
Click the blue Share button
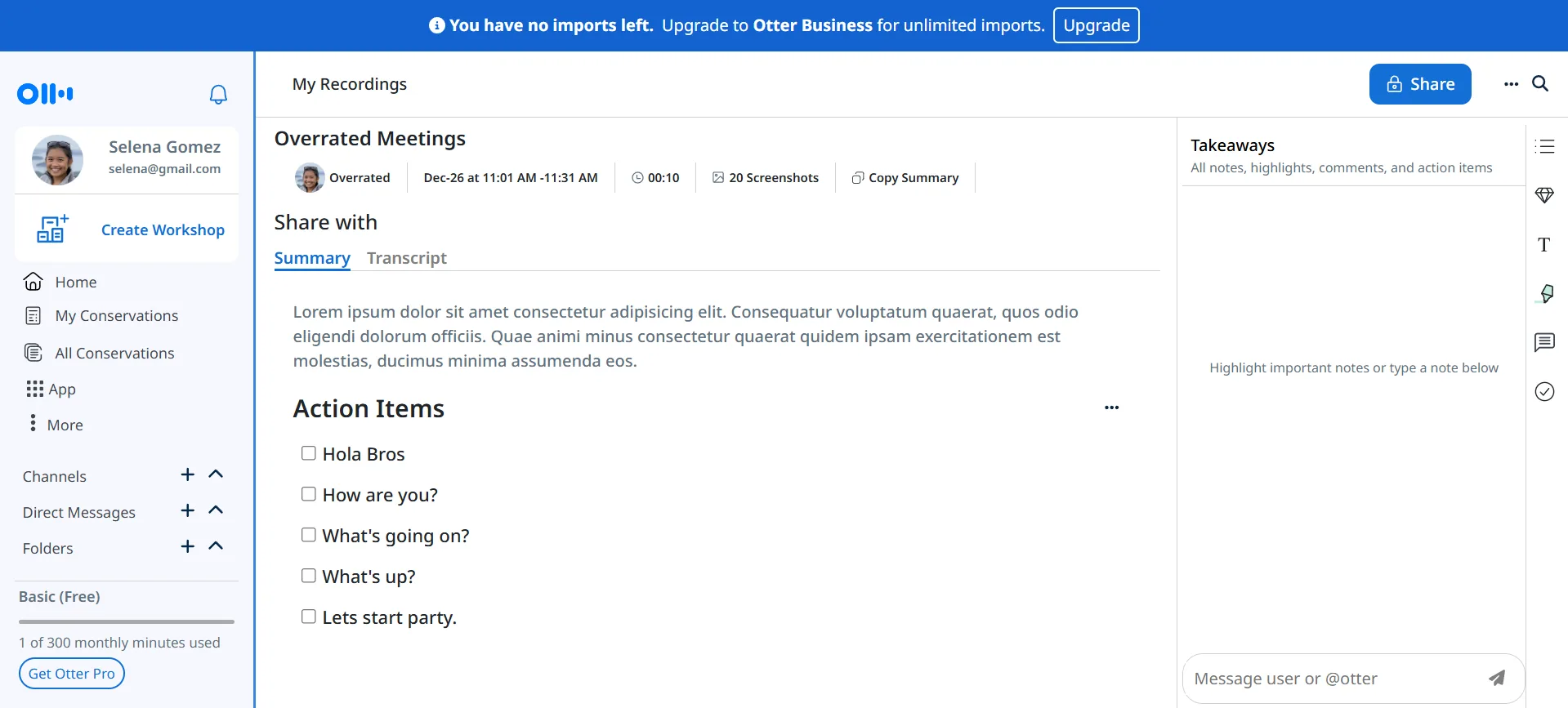[1420, 84]
